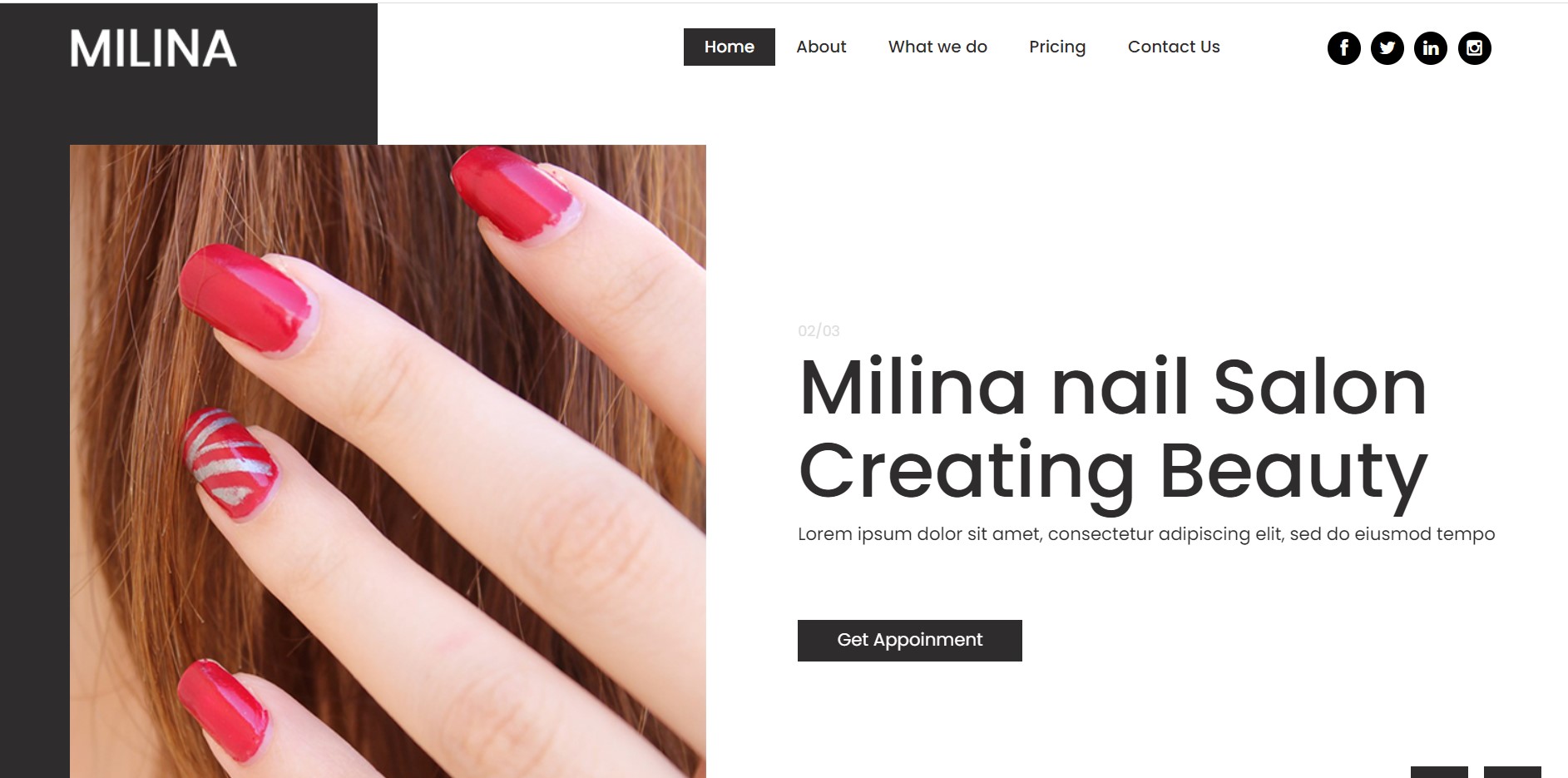Select the Home menu item
1568x778 pixels.
[730, 47]
